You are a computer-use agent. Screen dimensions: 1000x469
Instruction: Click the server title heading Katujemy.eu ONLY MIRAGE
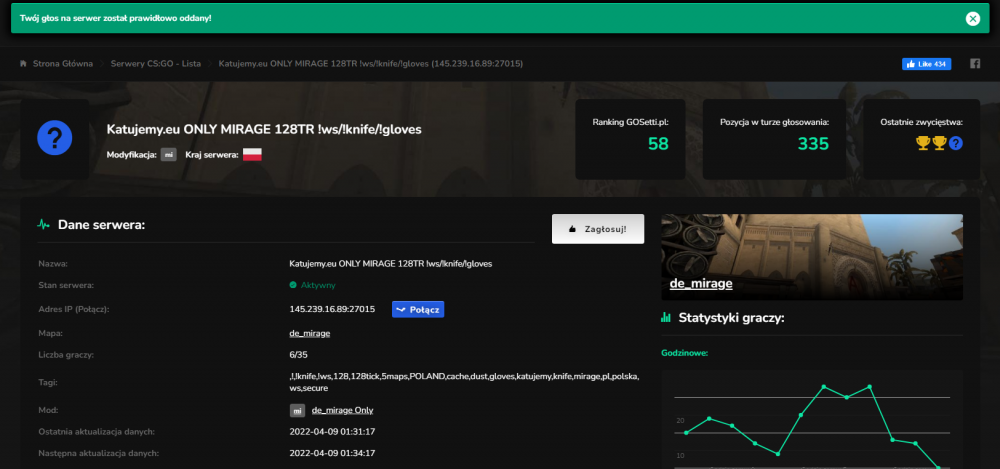pos(264,130)
